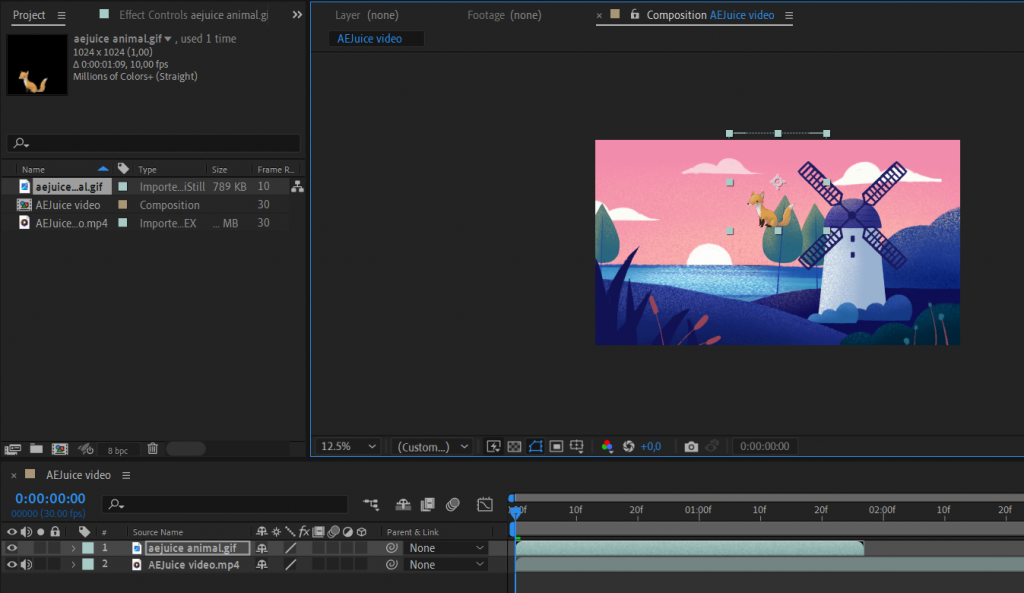Open the resolution (Custom) dropdown
Screen dimensions: 1024x593
[x=431, y=446]
